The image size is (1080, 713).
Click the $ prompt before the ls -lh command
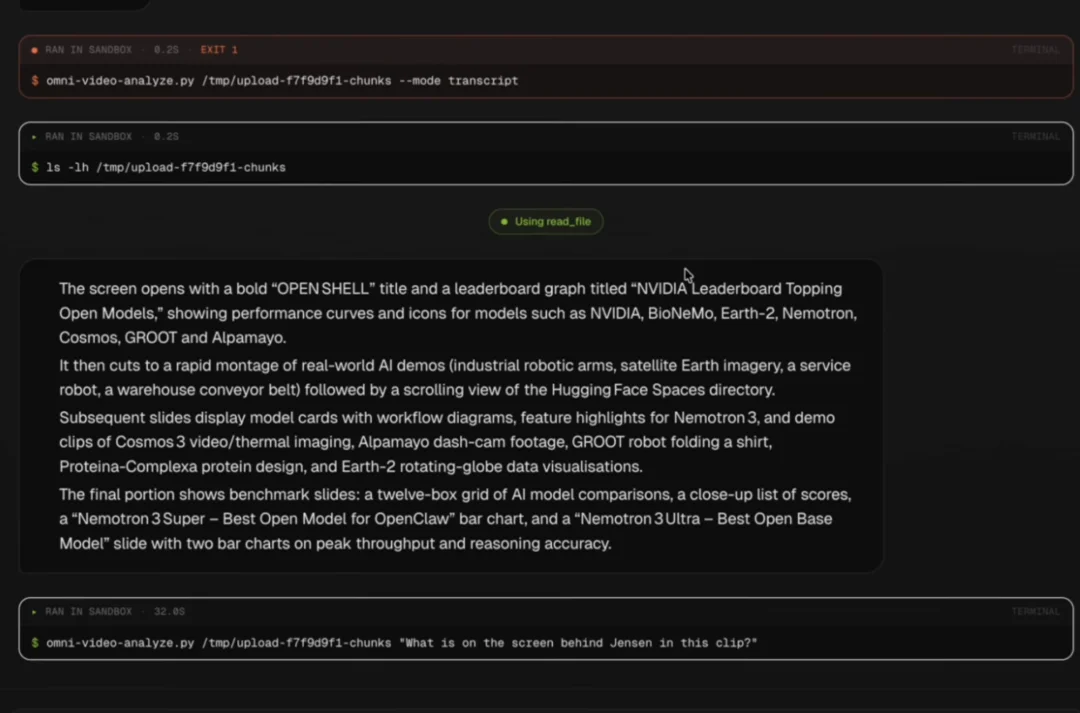pos(35,168)
